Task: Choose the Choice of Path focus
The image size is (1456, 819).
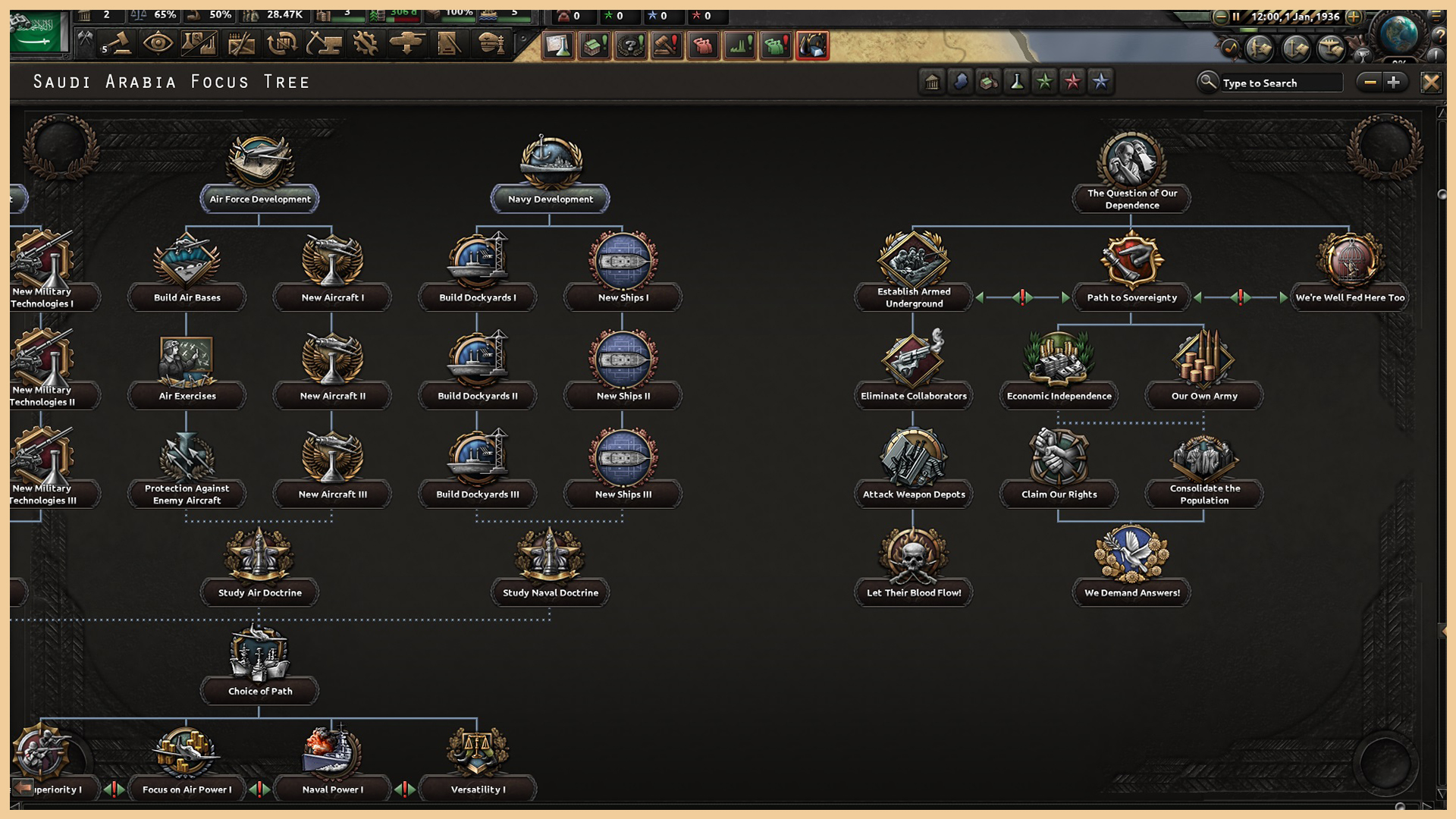Action: (259, 665)
